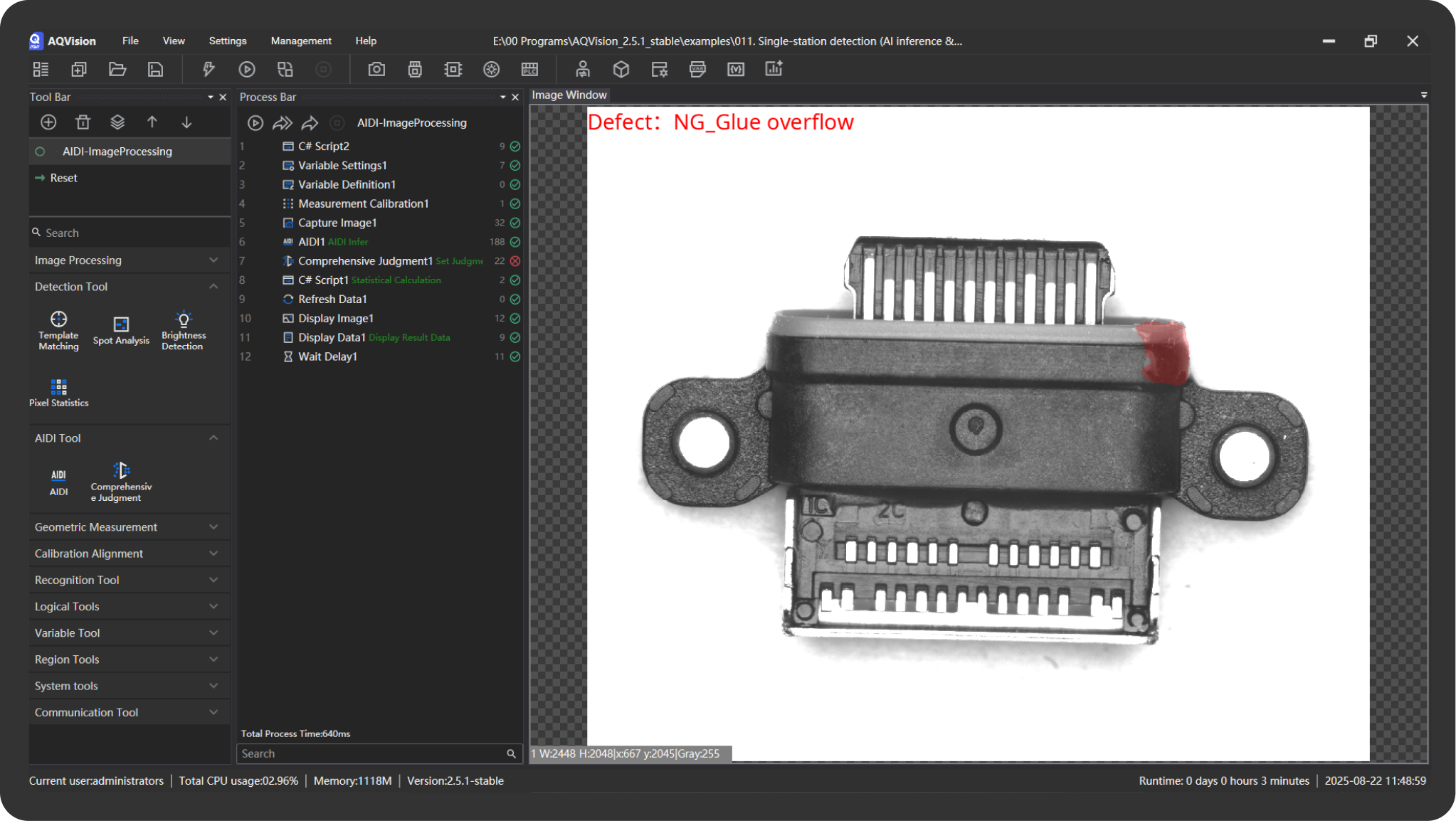Click the PLC icon in top toolbar
This screenshot has width=1456, height=821.
(x=529, y=69)
